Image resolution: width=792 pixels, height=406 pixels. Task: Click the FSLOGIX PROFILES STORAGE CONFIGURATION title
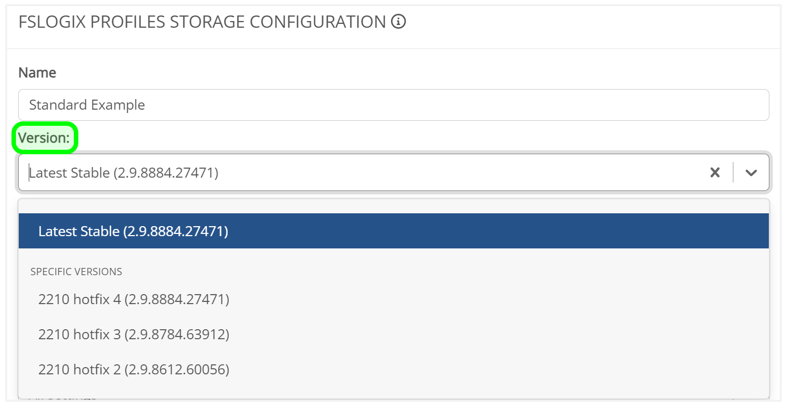point(202,22)
